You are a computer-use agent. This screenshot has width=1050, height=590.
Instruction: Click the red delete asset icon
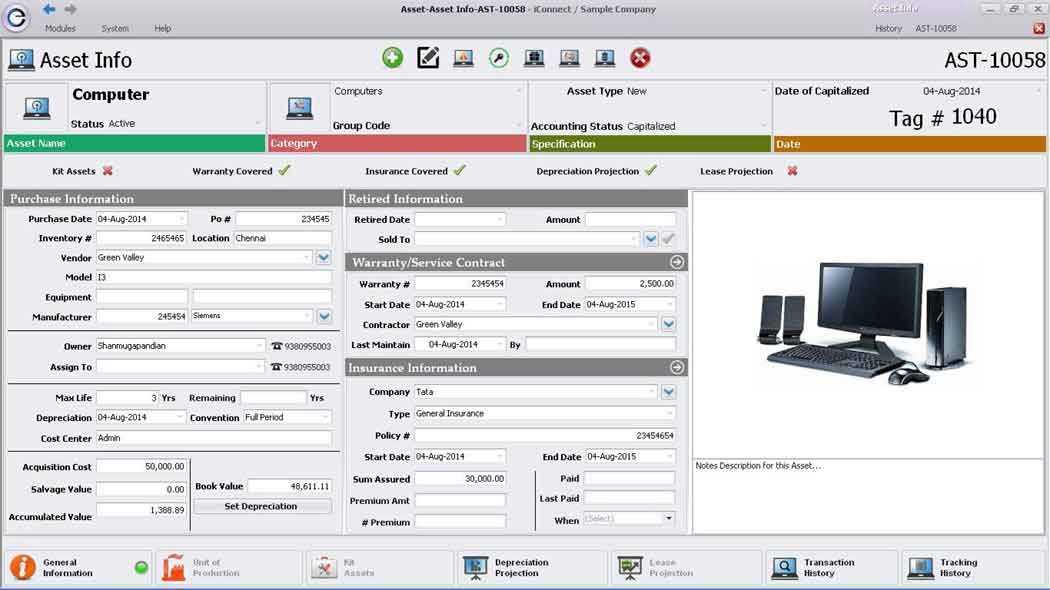tap(640, 58)
